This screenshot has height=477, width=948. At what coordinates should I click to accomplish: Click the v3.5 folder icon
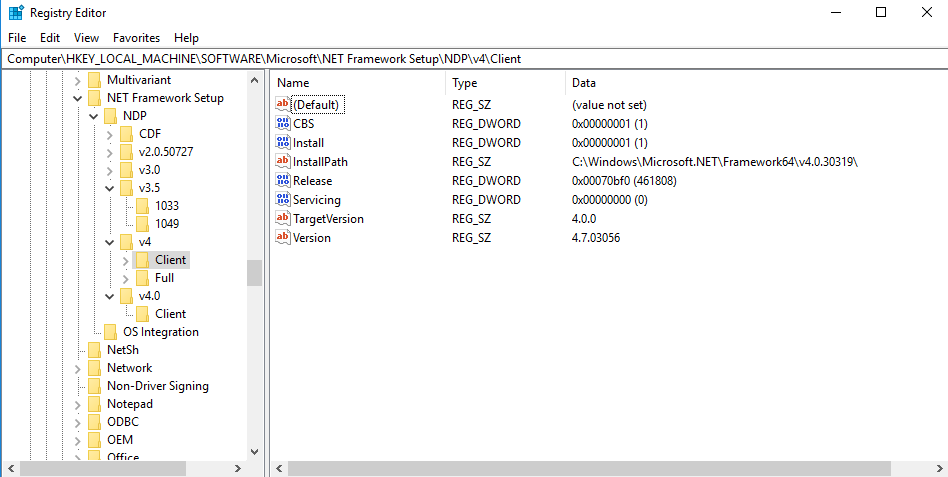click(x=126, y=187)
